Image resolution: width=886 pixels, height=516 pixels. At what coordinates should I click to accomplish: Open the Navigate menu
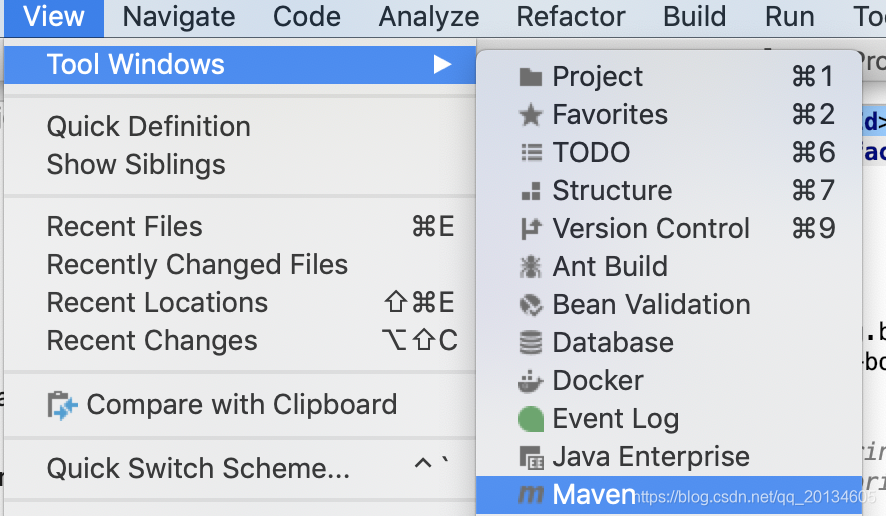tap(179, 17)
